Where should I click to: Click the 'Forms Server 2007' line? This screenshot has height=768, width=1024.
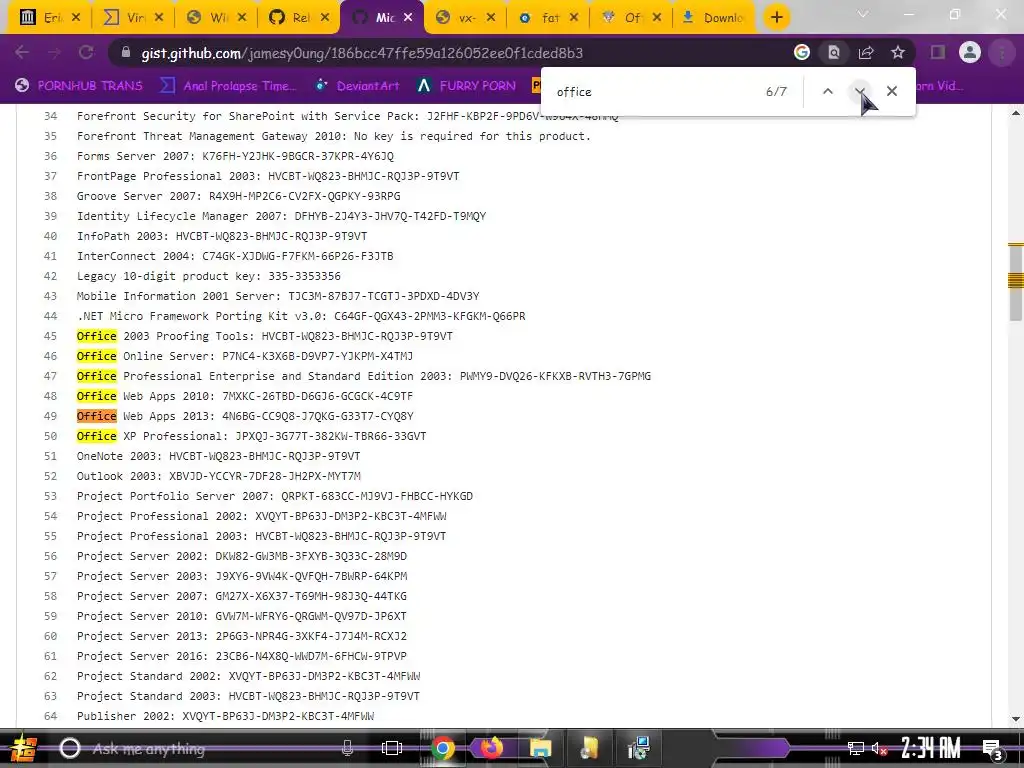[x=235, y=156]
